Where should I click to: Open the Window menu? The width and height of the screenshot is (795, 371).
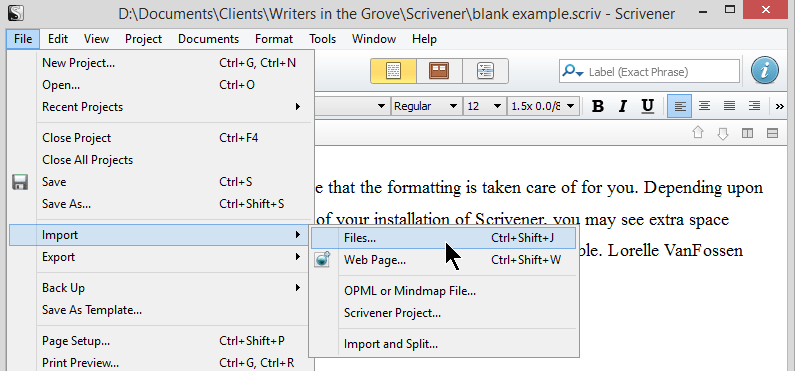[374, 39]
